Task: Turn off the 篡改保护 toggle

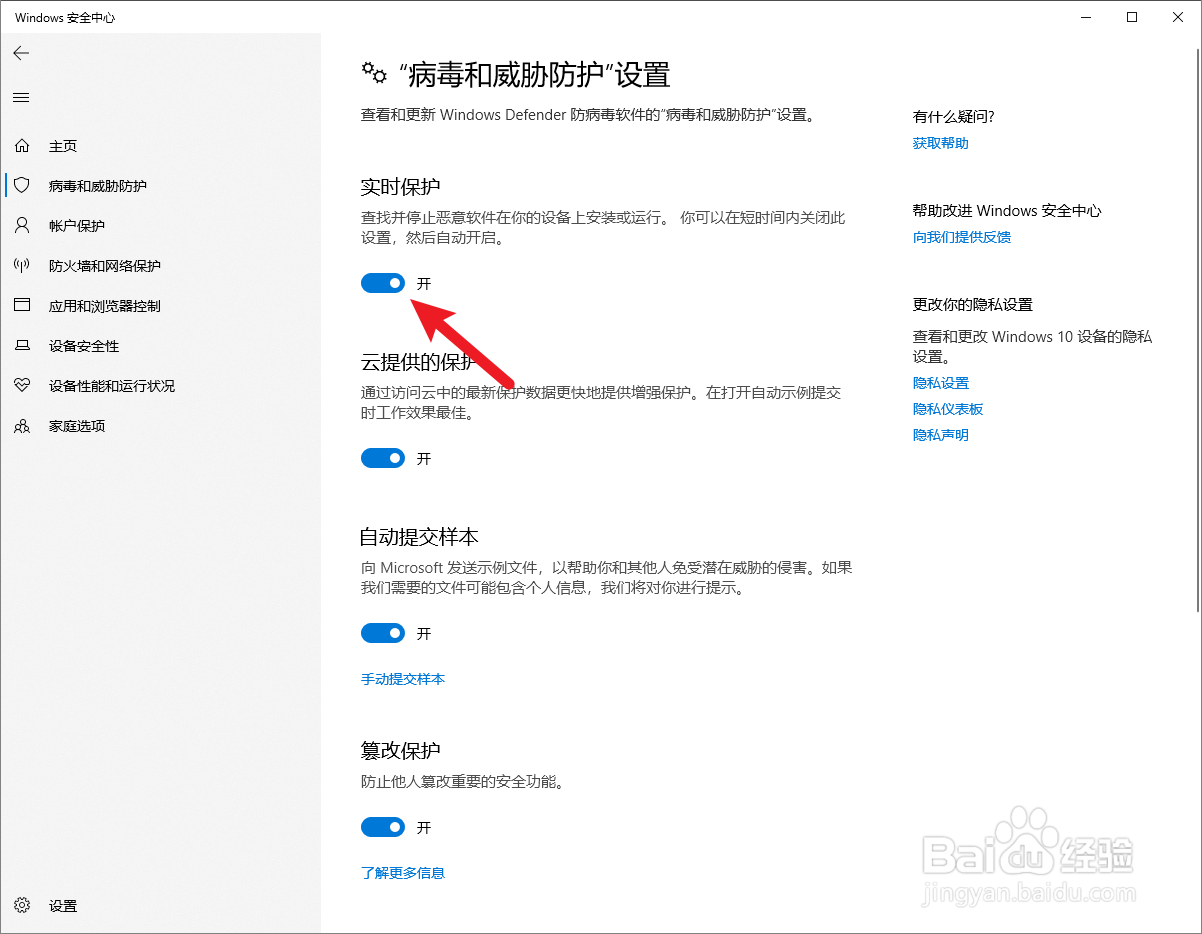Action: tap(383, 828)
